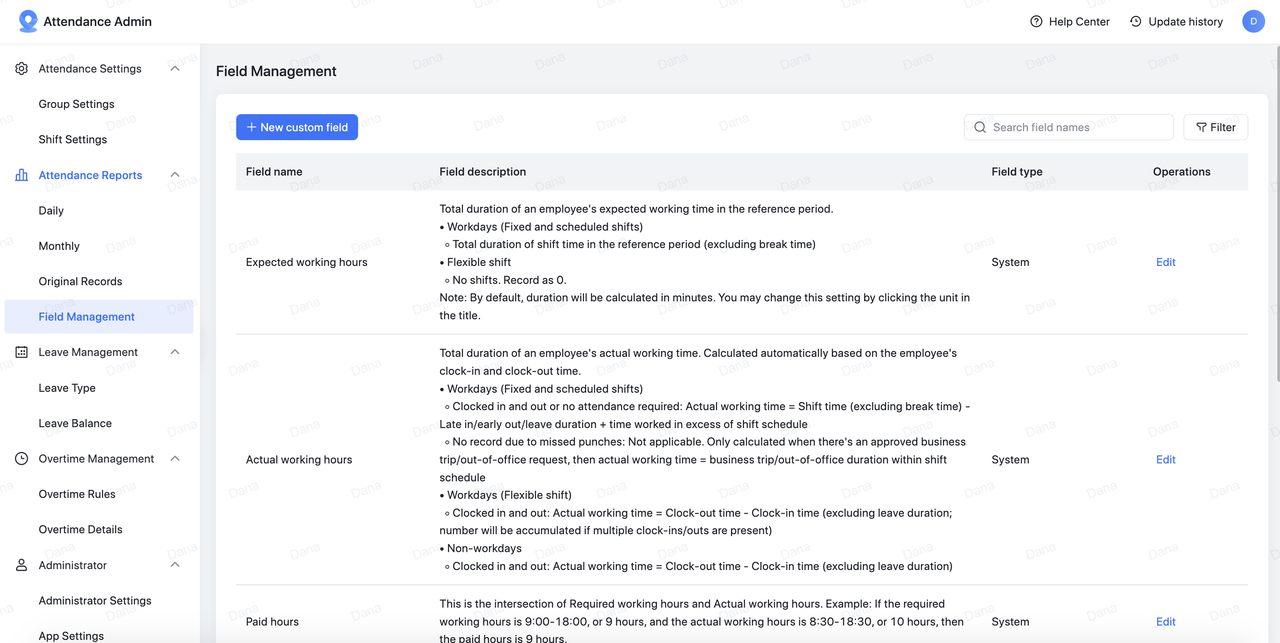Screen dimensions: 1280x643
Task: Click the Attendance Admin logo icon
Action: pyautogui.click(x=28, y=21)
